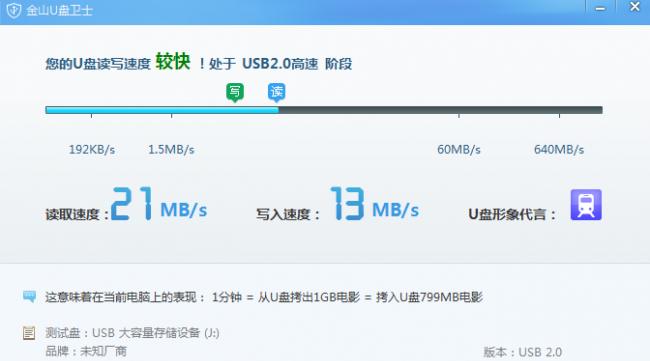650x361 pixels.
Task: Click the 21 MB/s read speed value
Action: pyautogui.click(x=159, y=204)
